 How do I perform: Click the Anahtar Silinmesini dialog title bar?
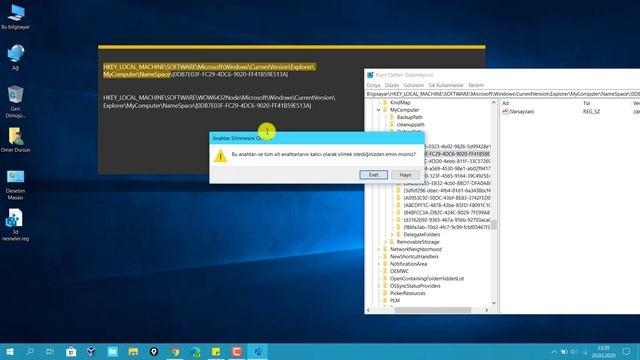point(317,138)
